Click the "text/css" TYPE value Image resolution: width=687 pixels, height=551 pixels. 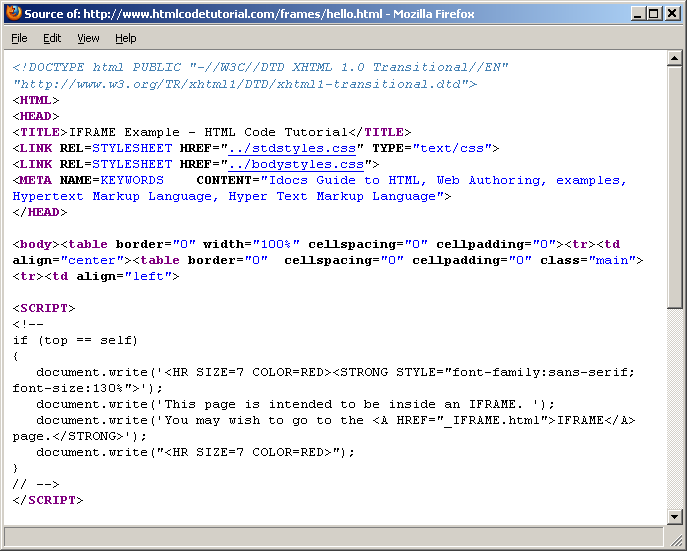[452, 148]
